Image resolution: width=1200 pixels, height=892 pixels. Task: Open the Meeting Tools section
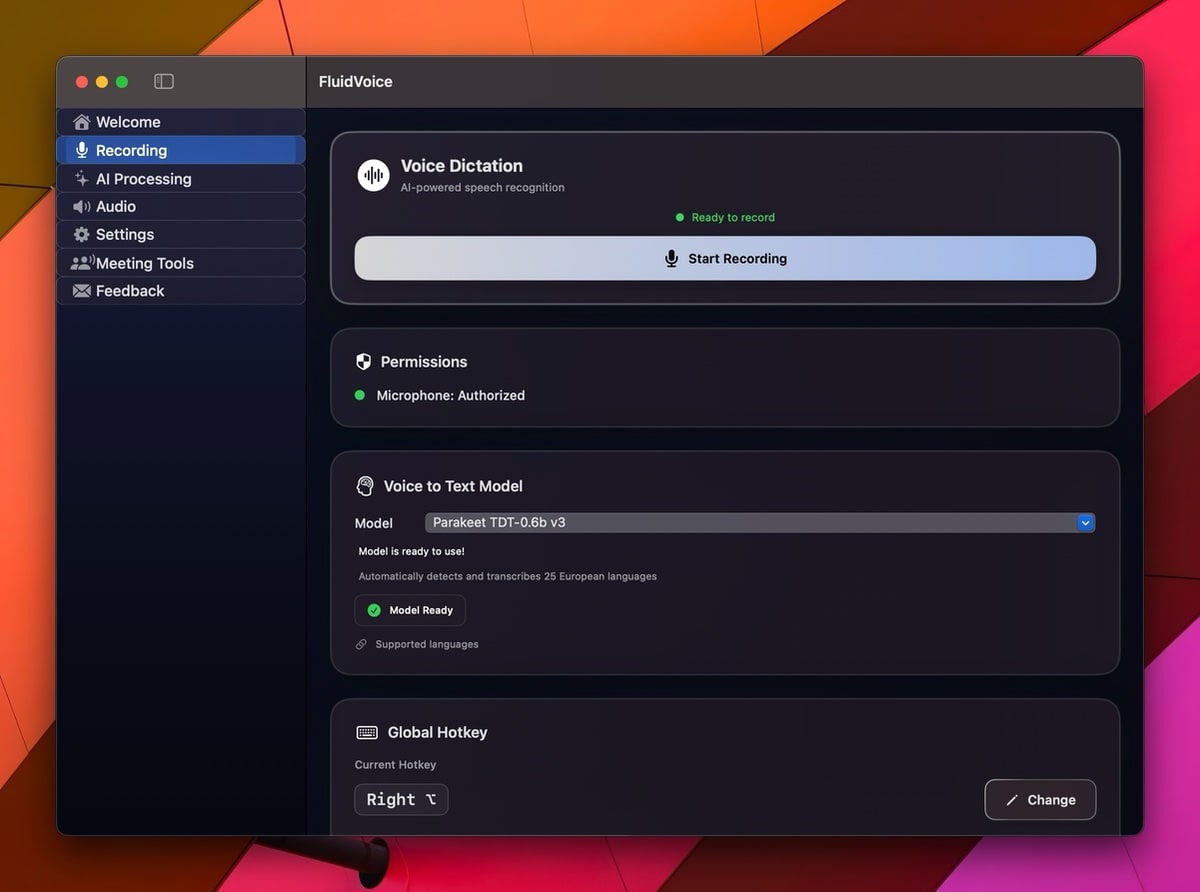[x=145, y=263]
